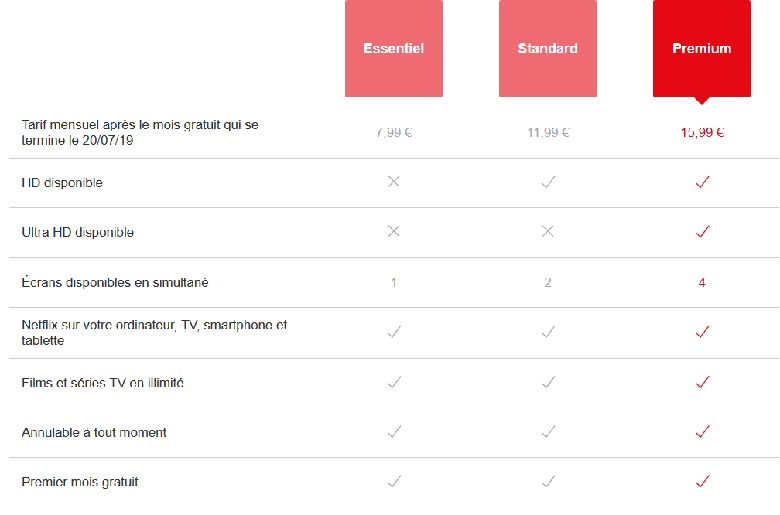Click Premium's Ultra HD red checkmark
Screen dimensions: 780x515
click(702, 232)
